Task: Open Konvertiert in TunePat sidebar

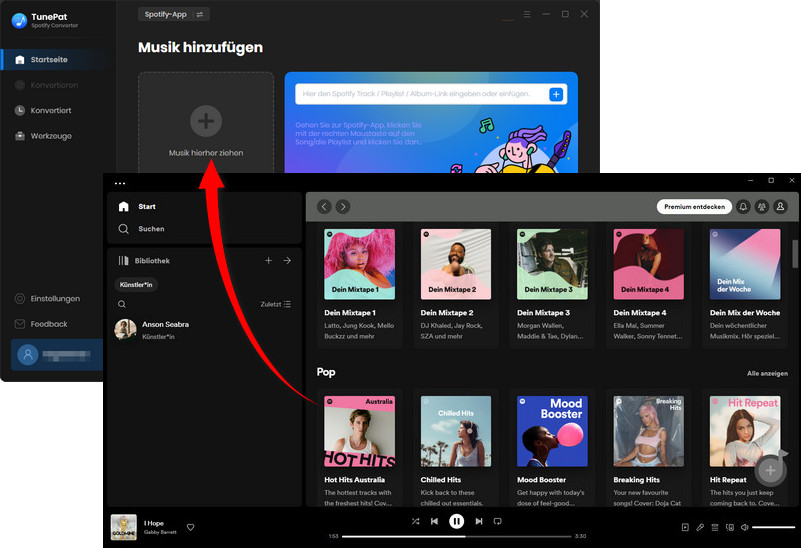Action: point(51,110)
